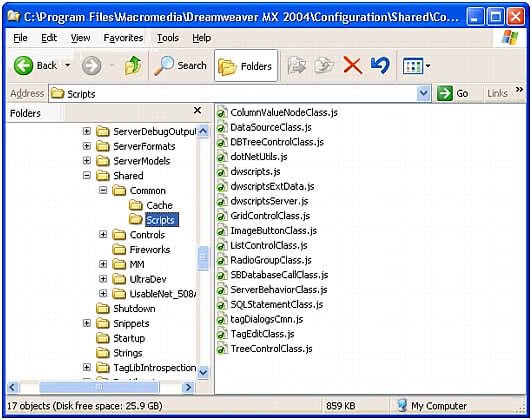The height and width of the screenshot is (420, 532).
Task: Collapse the Shared folder node
Action: tap(87, 175)
